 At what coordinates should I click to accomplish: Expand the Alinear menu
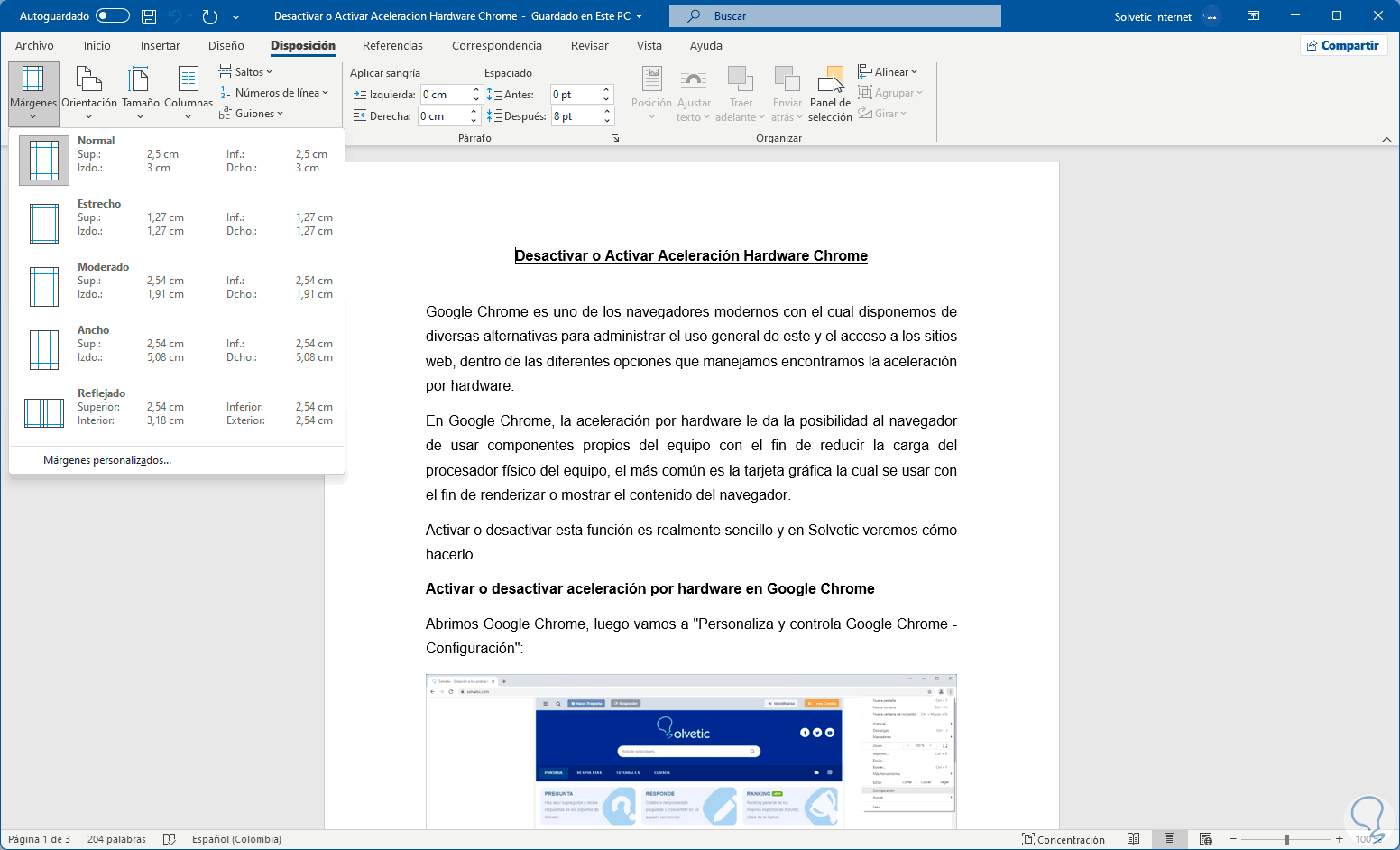click(888, 72)
